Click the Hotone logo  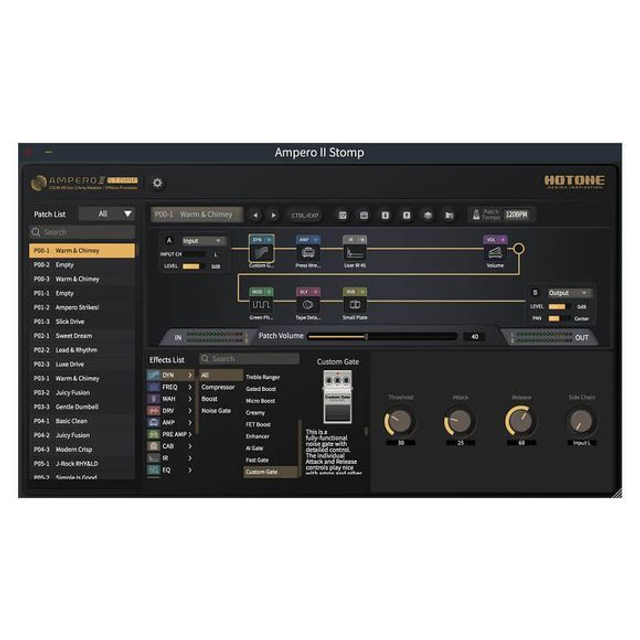(574, 181)
